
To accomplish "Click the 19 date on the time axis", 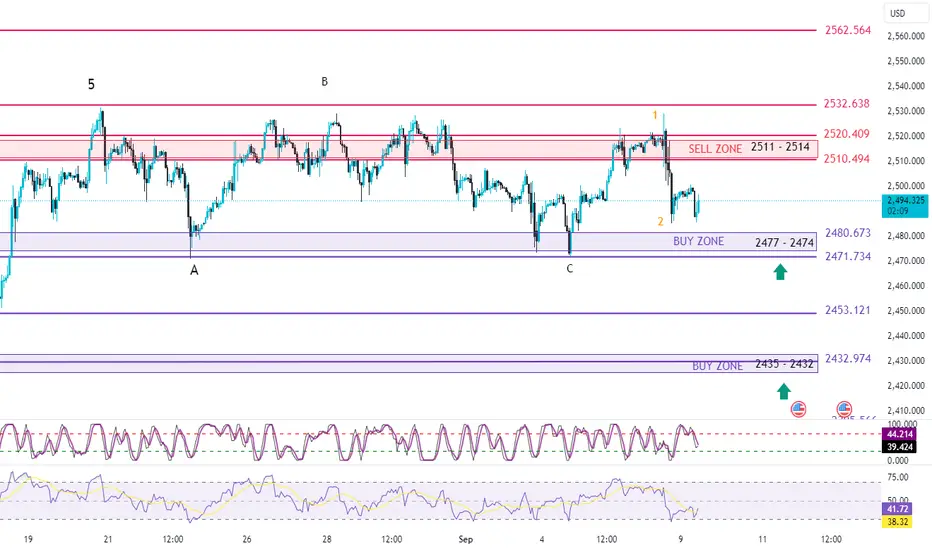I will pyautogui.click(x=28, y=539).
